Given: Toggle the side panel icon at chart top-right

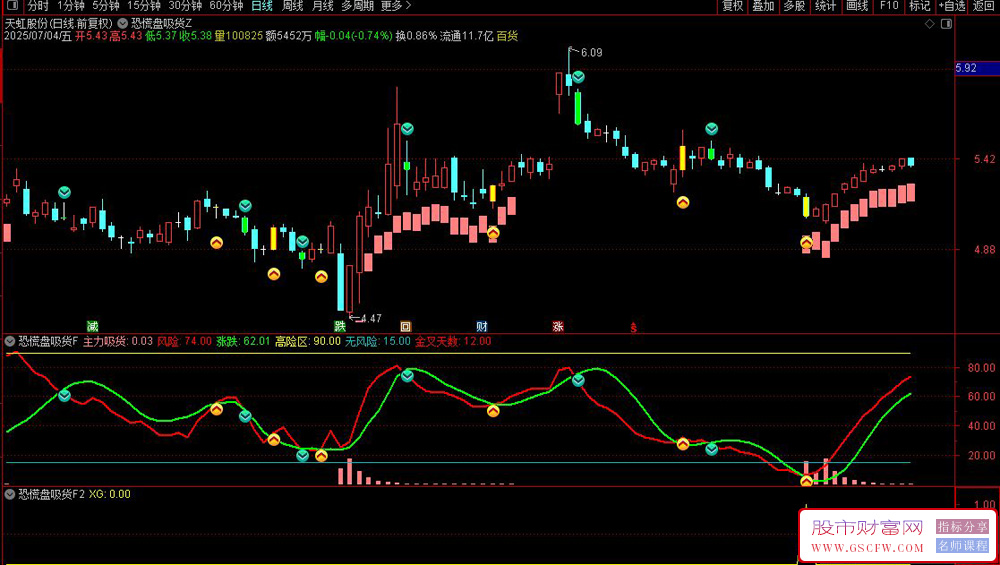Looking at the screenshot, I should (946, 24).
